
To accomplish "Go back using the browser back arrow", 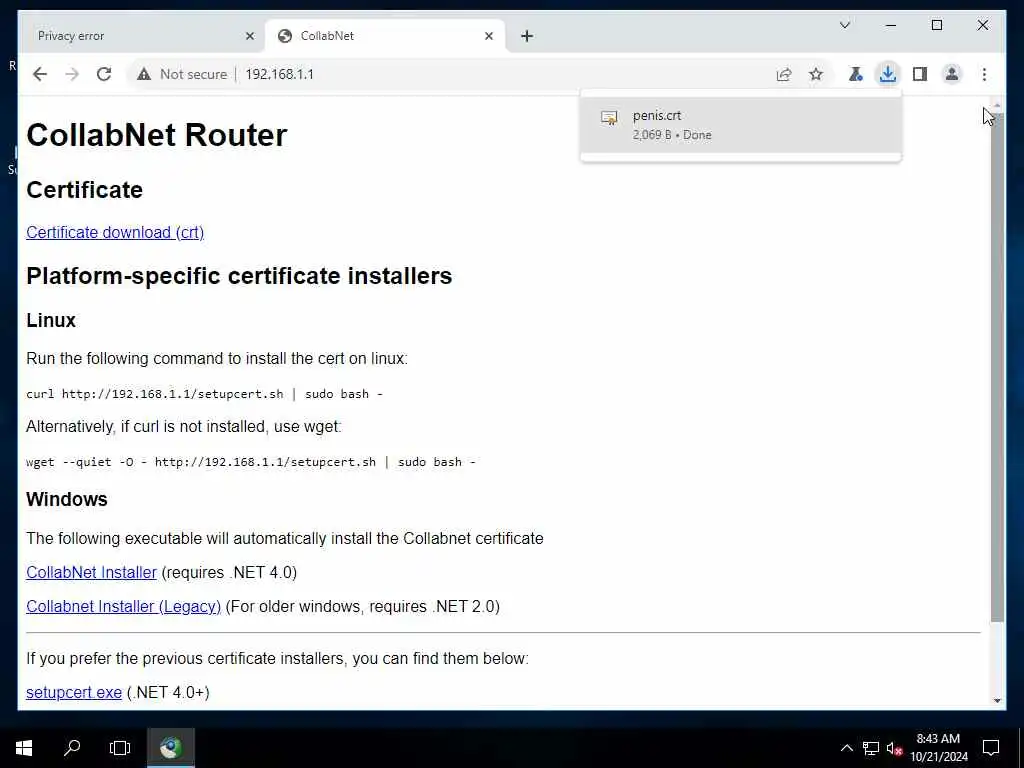I will (x=40, y=74).
